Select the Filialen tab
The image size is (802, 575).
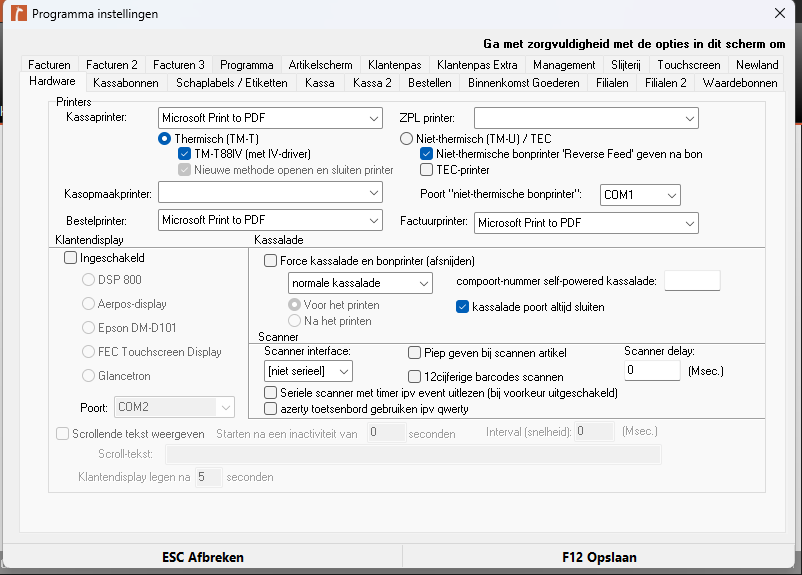612,83
